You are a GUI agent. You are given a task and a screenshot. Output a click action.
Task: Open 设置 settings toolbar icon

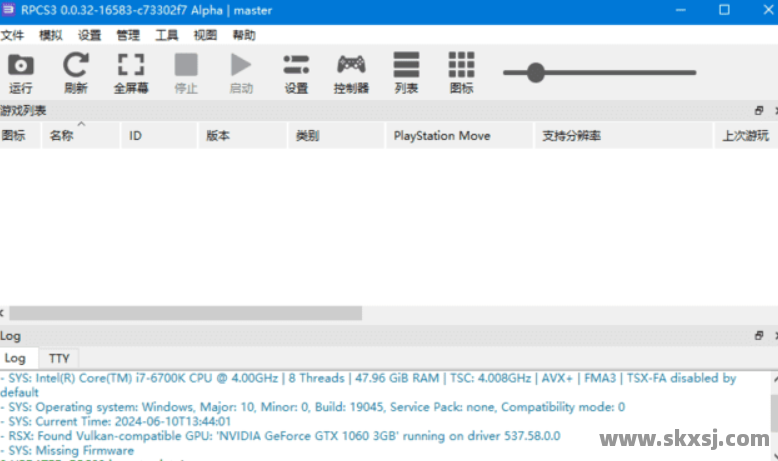pos(296,66)
